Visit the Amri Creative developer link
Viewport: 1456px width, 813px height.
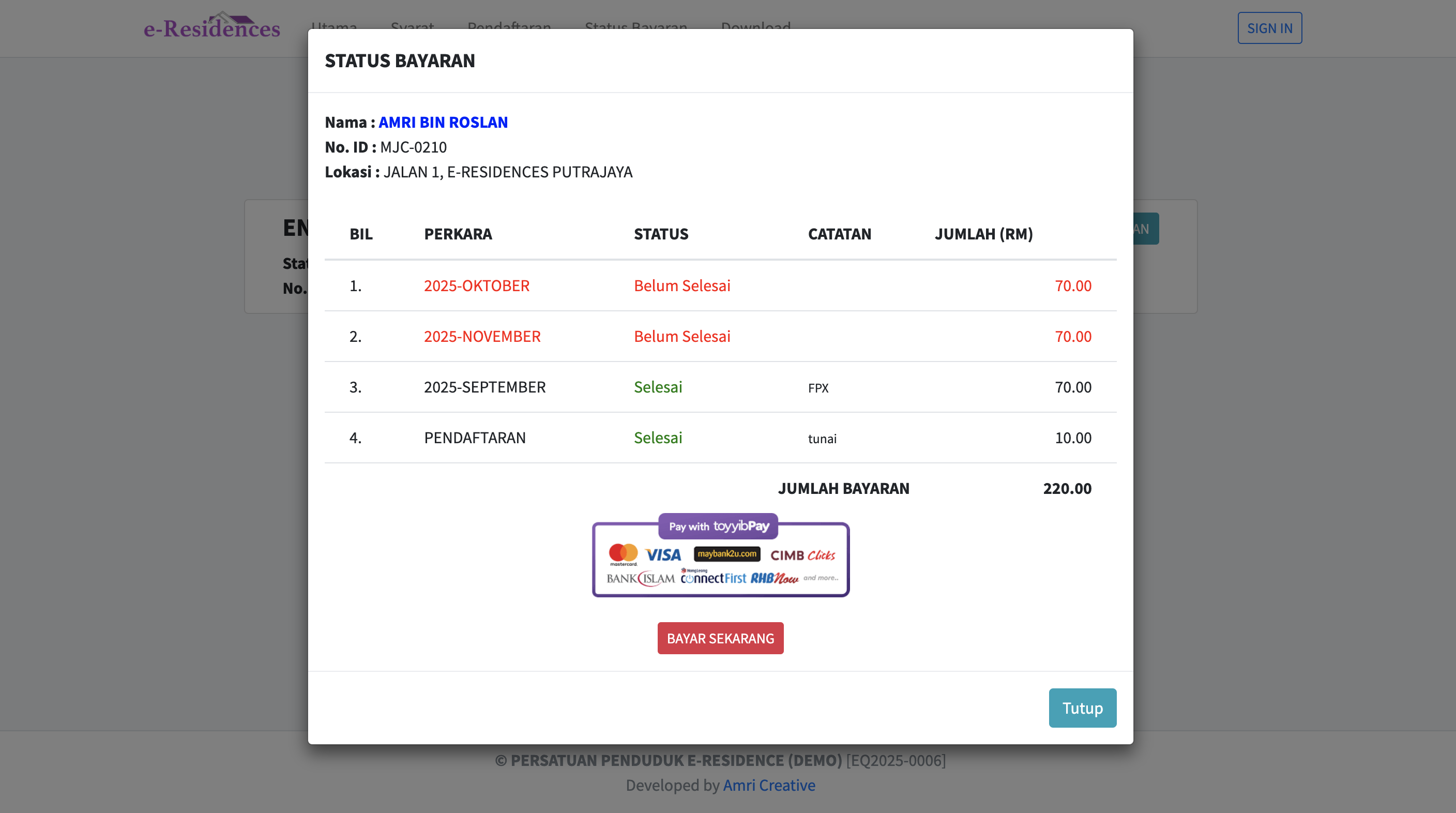(x=769, y=785)
